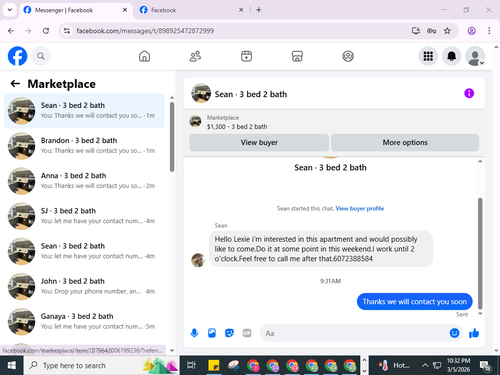This screenshot has height=375, width=500.
Task: Open the taskbar clock showing 10:32 PM
Action: (x=458, y=365)
